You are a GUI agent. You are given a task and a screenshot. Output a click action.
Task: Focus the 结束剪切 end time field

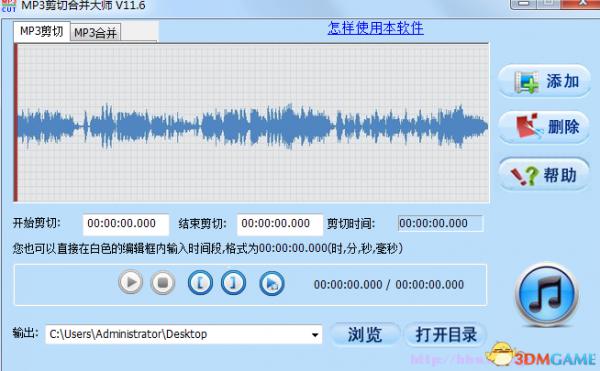[x=280, y=225]
